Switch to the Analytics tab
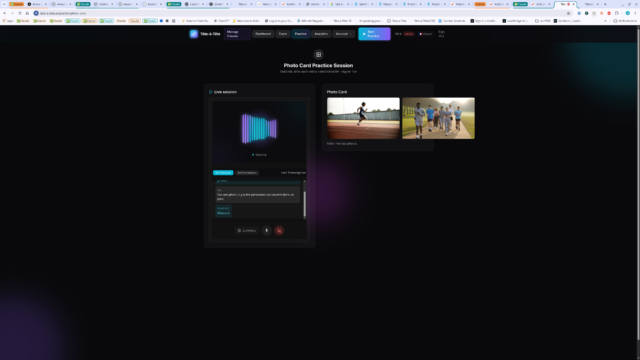Screen dimensions: 640x360 (x=321, y=34)
